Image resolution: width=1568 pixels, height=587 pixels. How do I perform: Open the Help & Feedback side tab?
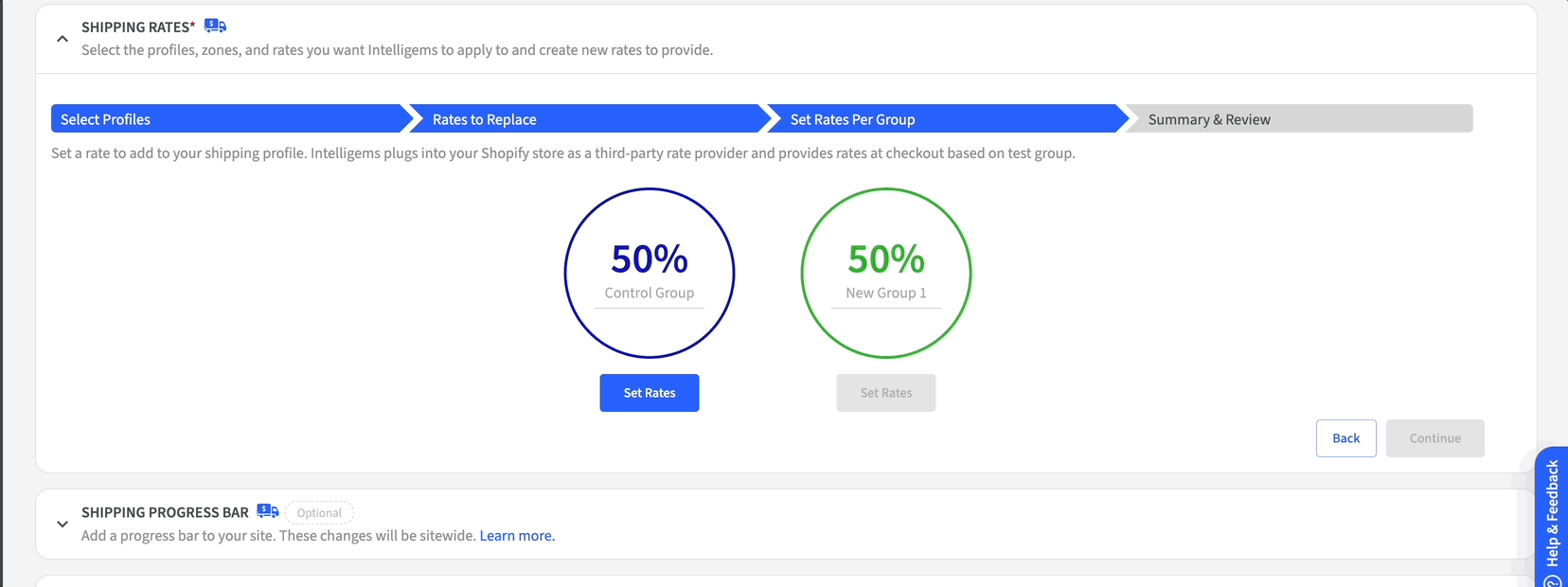(x=1552, y=511)
